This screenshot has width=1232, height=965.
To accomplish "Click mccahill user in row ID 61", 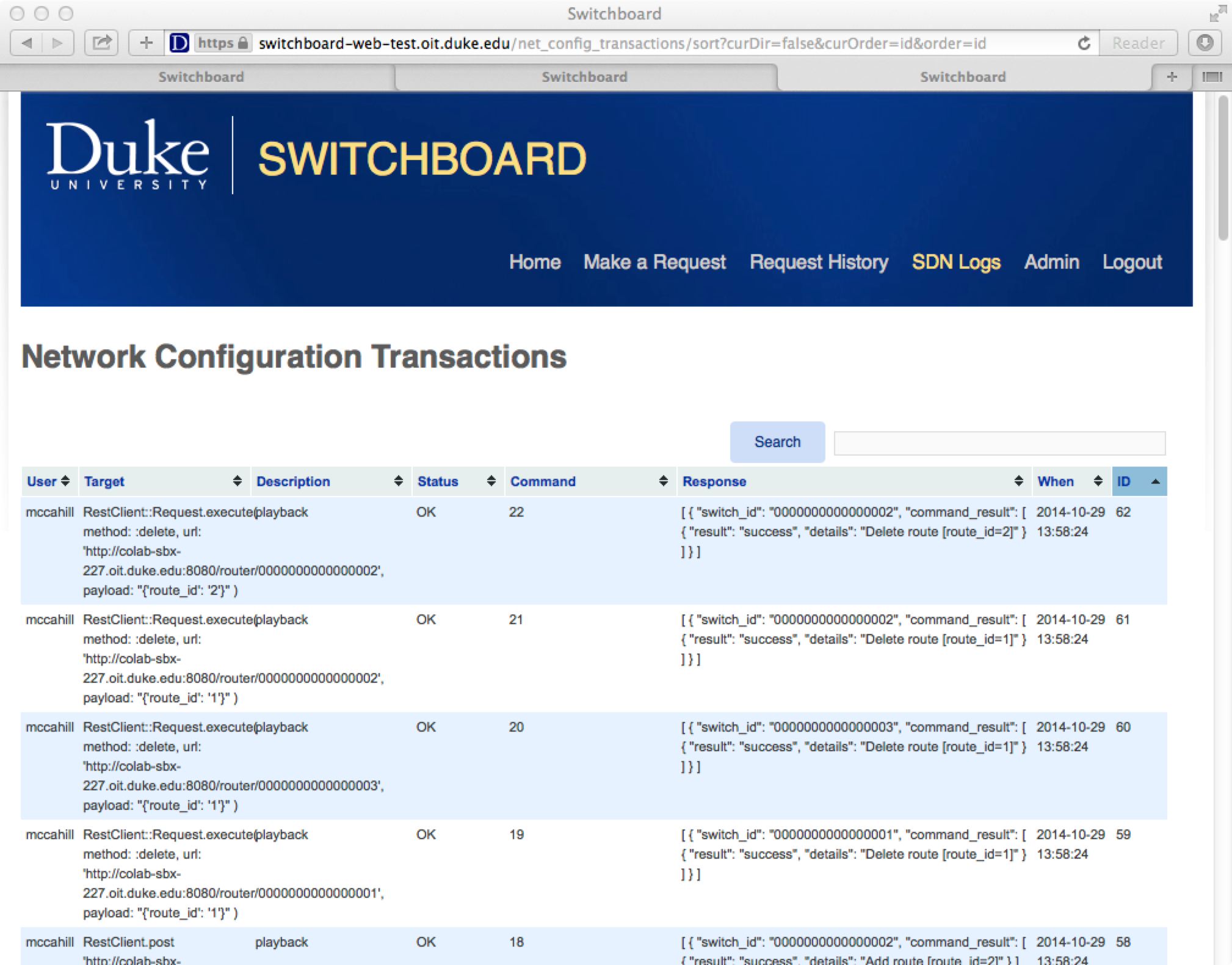I will (x=49, y=619).
